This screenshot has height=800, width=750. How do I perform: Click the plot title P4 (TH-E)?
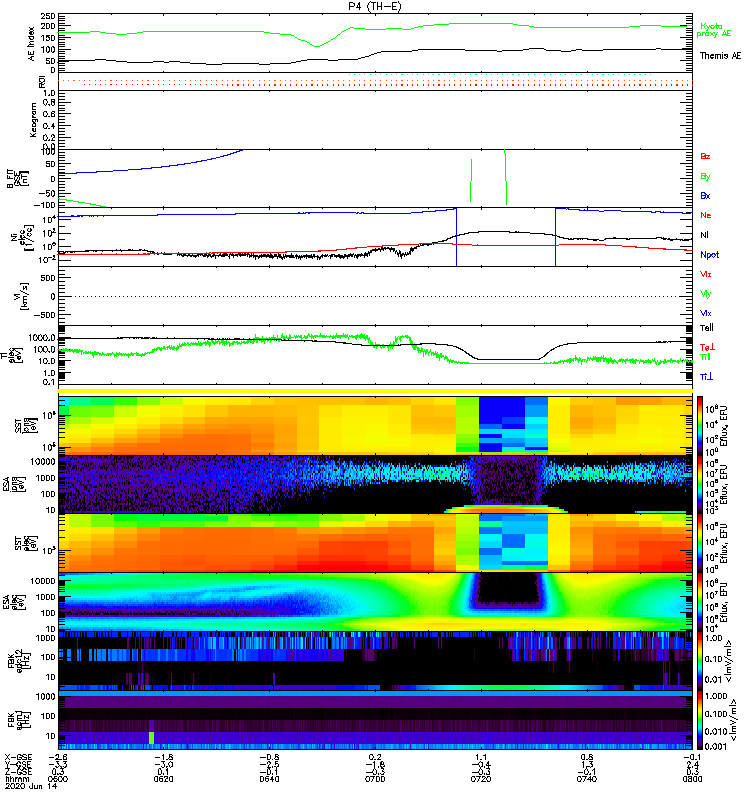[375, 6]
